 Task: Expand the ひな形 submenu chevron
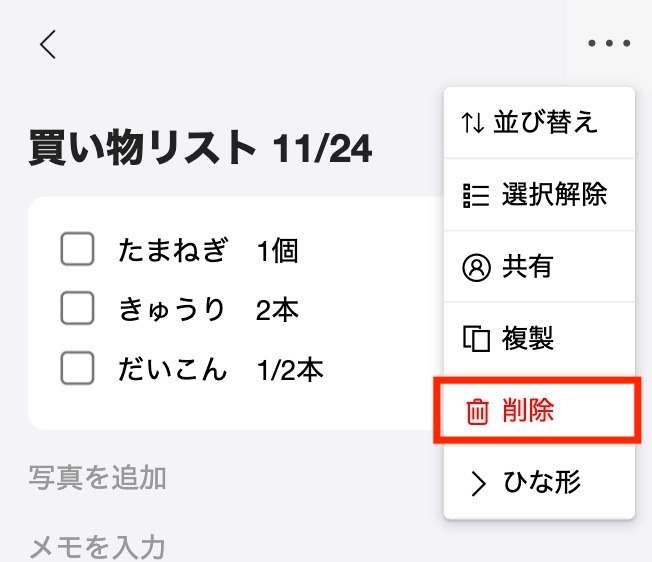pos(478,484)
